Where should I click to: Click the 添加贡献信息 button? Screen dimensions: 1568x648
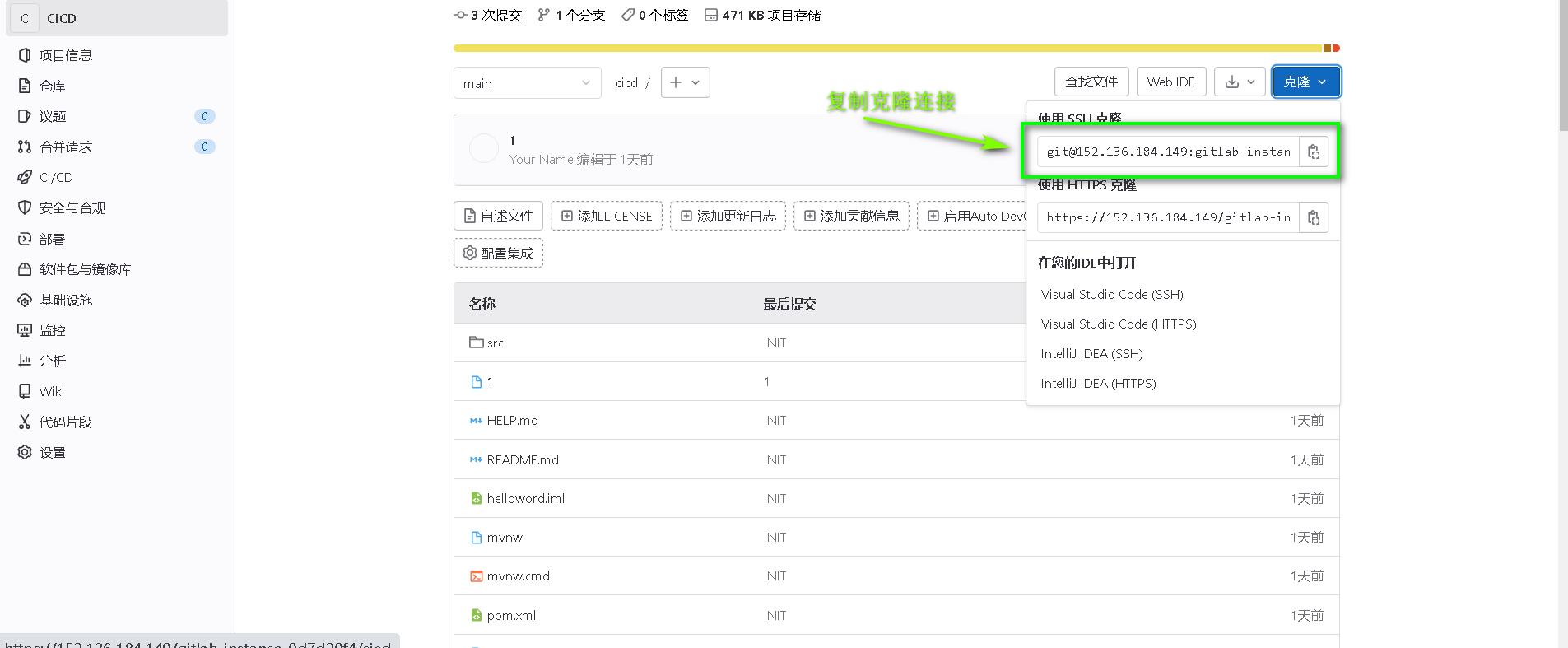click(x=851, y=216)
